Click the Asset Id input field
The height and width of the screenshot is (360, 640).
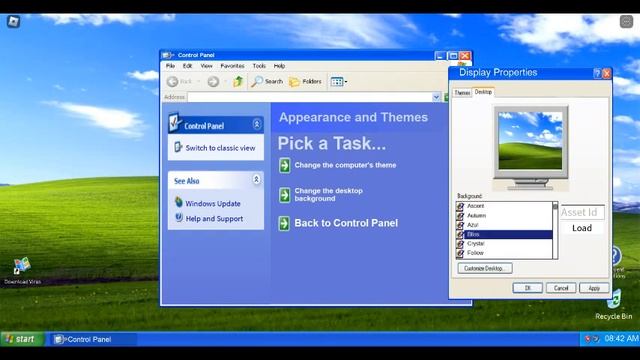582,212
